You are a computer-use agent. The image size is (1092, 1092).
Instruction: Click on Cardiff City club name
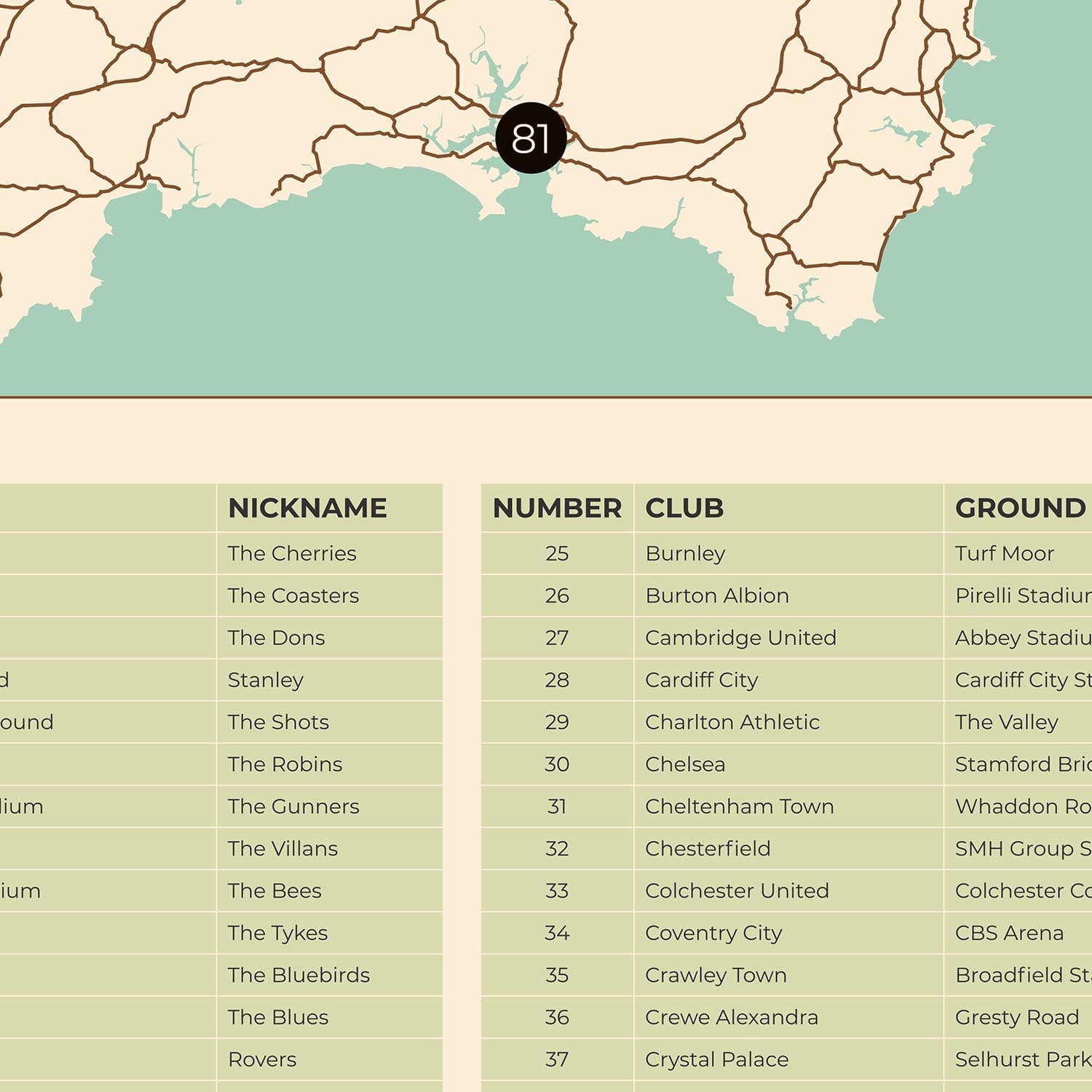(701, 680)
